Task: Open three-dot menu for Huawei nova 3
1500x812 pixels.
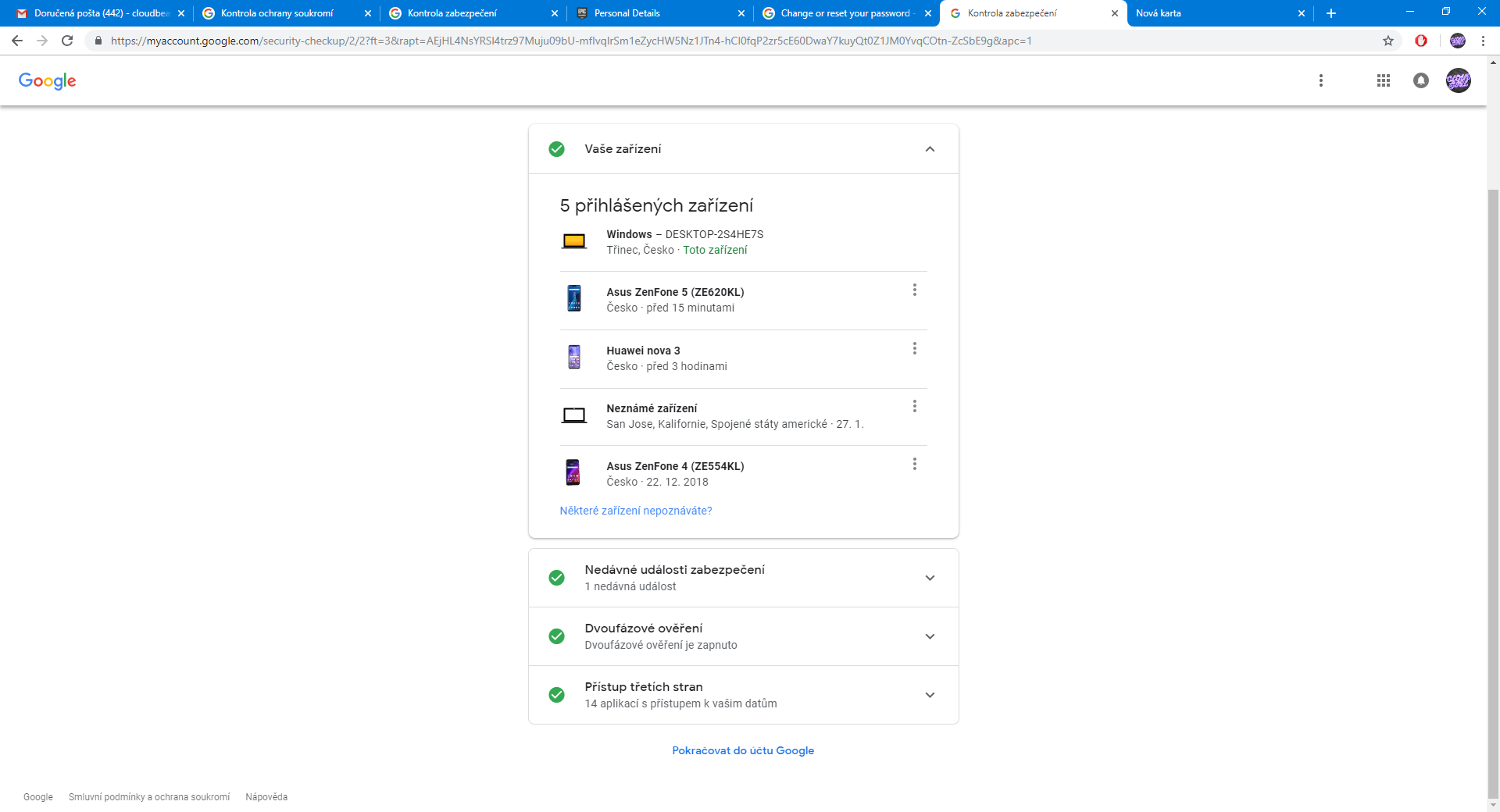Action: pos(914,349)
